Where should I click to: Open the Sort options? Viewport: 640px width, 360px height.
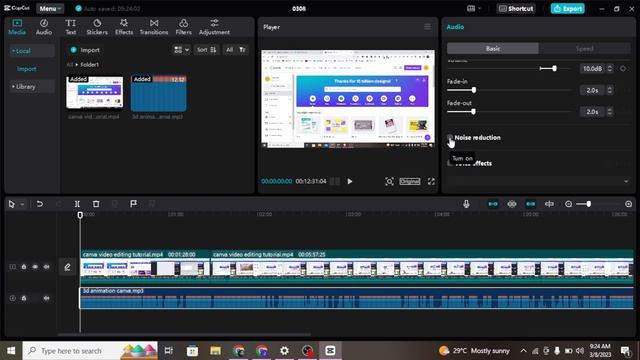tap(206, 50)
